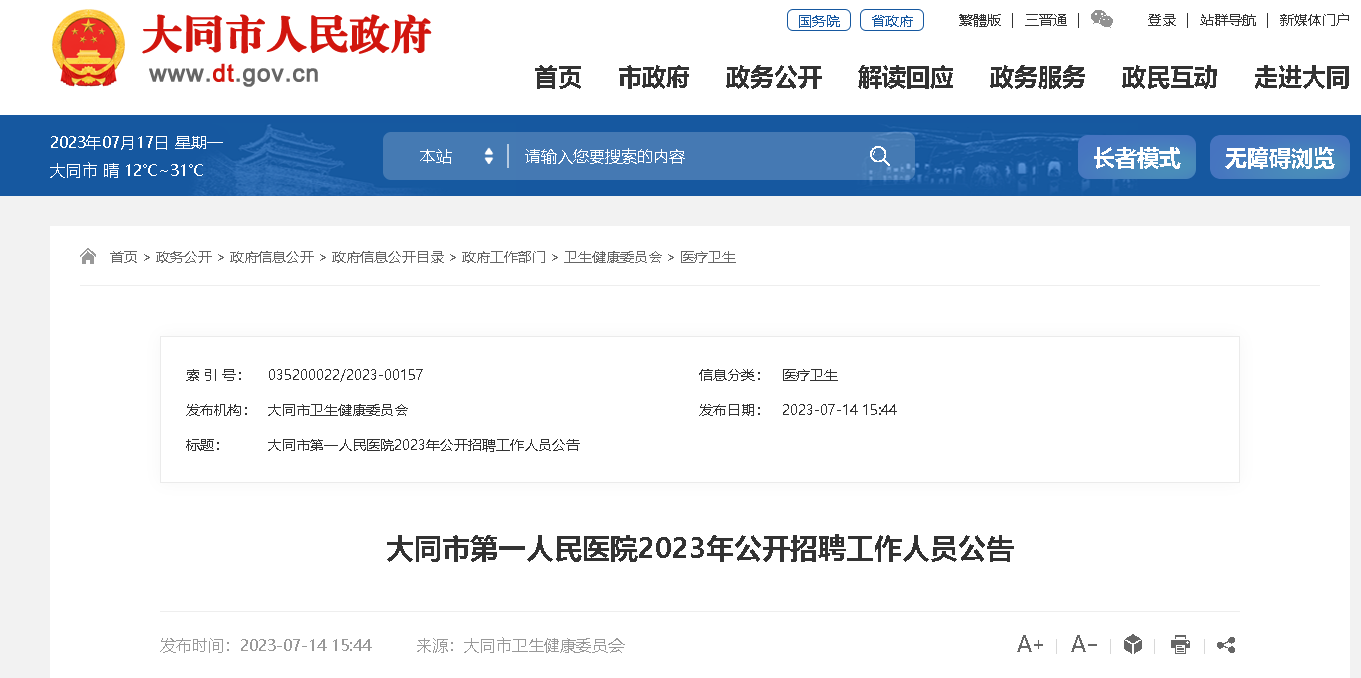Screen dimensions: 1361x678
Task: Open 政务公开 navigation menu
Action: 774,78
